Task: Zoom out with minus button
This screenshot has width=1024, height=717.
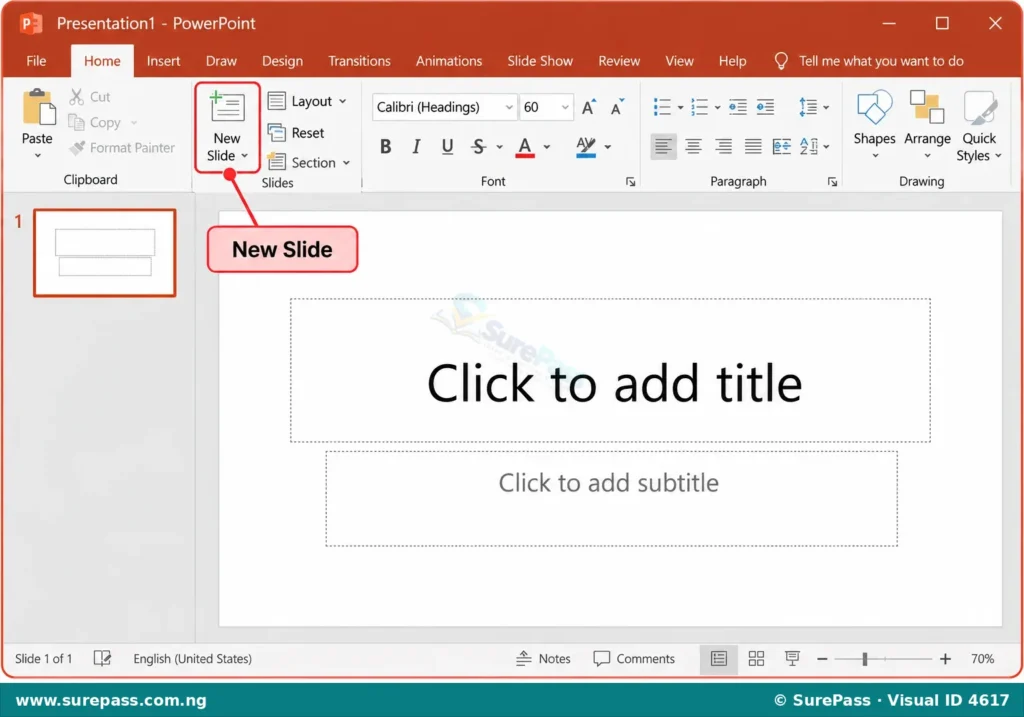Action: coord(822,659)
